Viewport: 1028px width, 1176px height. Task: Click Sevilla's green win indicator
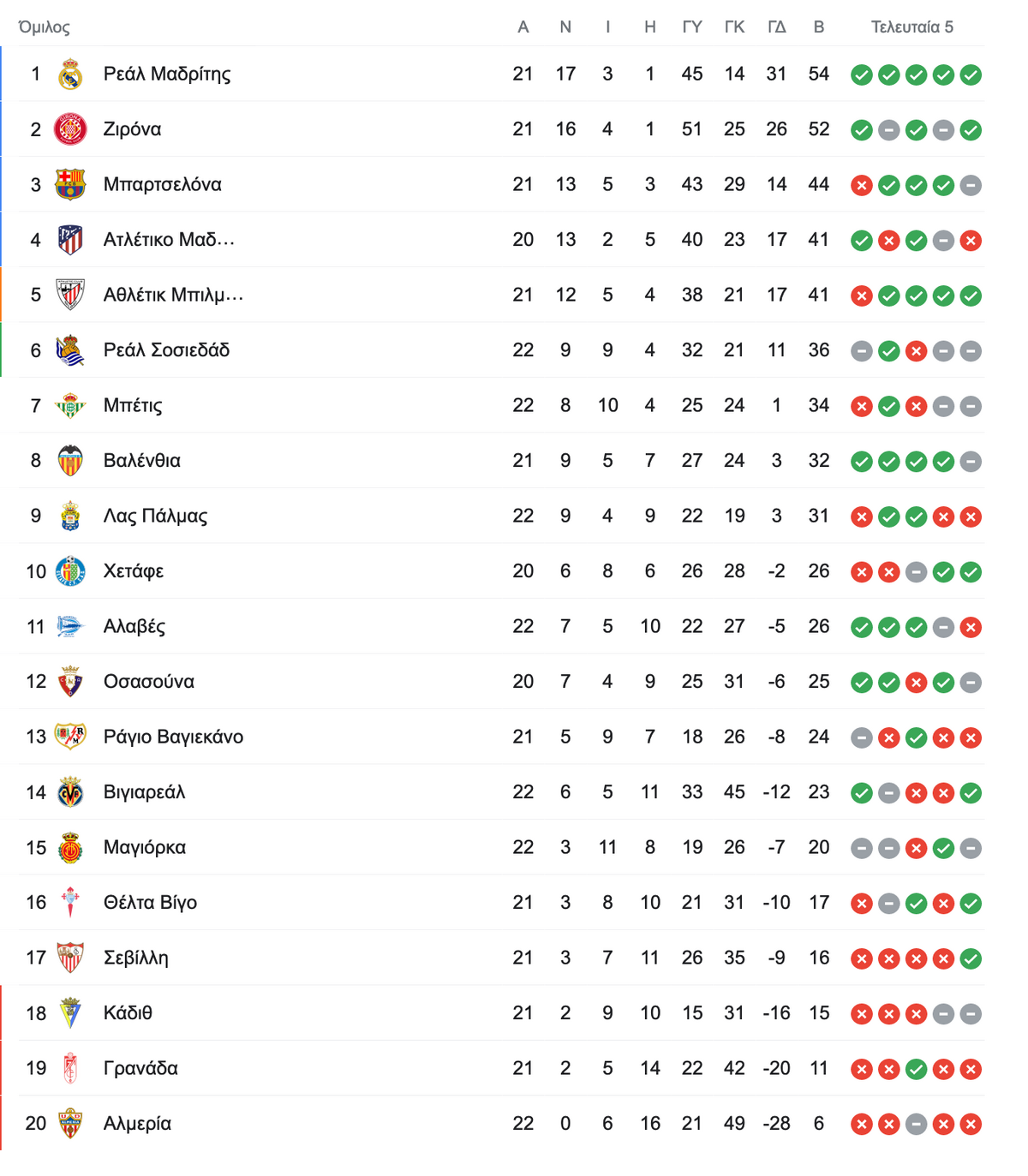971,958
